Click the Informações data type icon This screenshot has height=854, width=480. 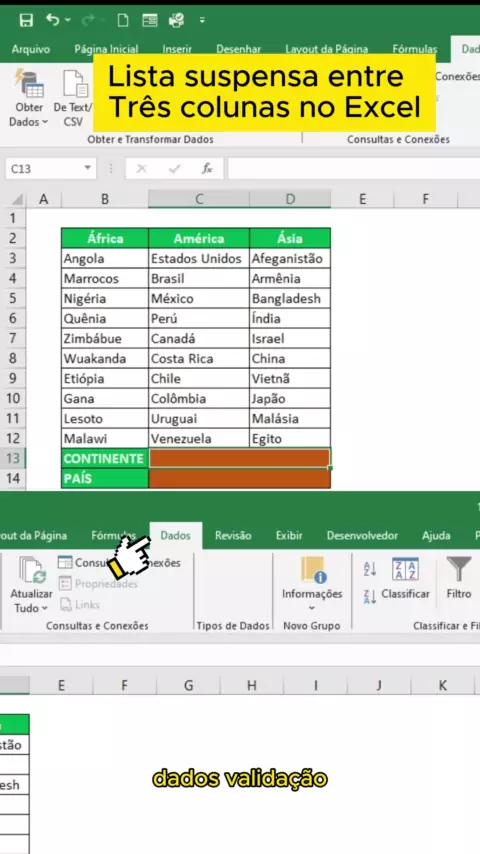[313, 570]
